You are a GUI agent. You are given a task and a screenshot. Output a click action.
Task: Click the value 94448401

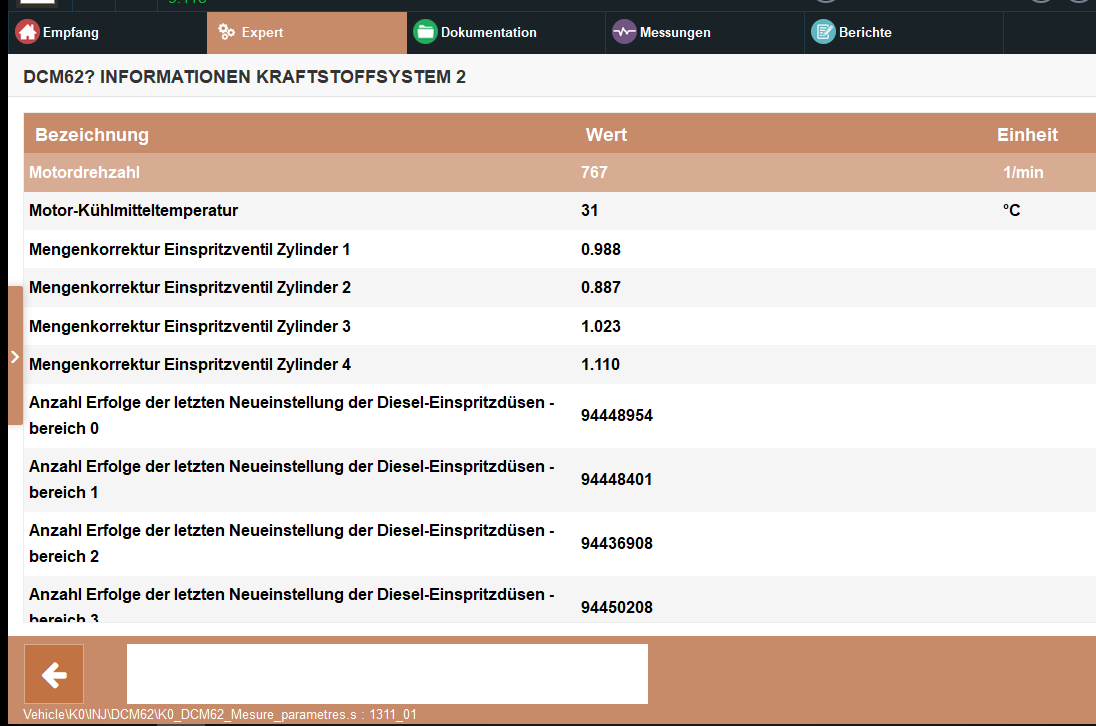pyautogui.click(x=616, y=479)
